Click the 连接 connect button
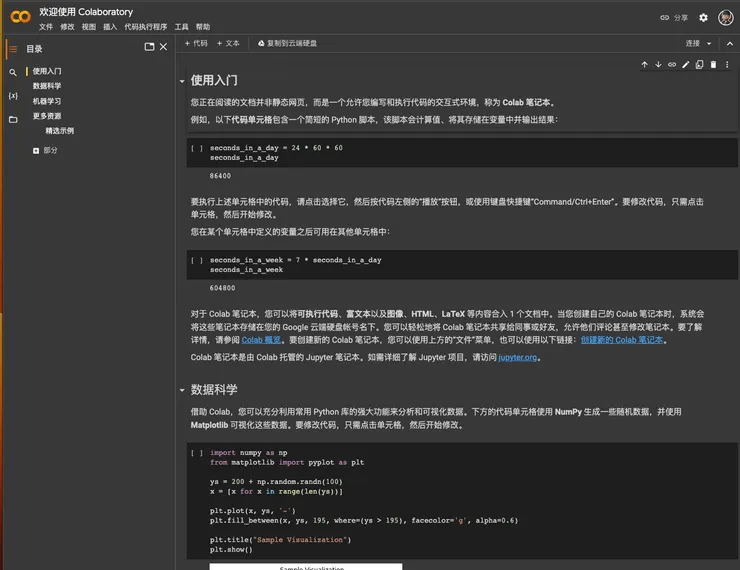 (692, 43)
